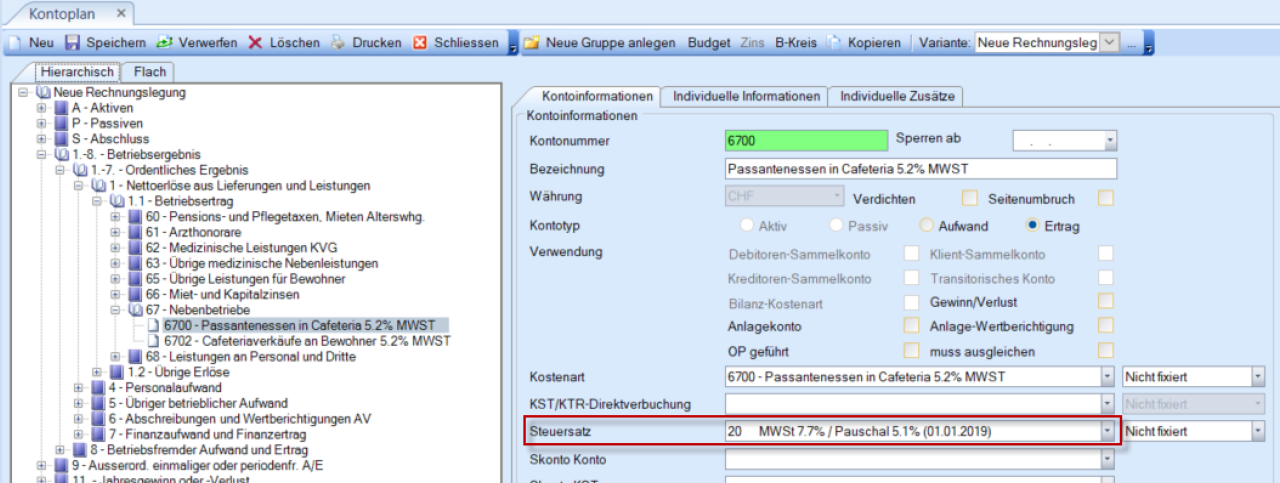Select 60 - Pensions- und Pflegetaxen row
The width and height of the screenshot is (1280, 483).
coord(286,217)
